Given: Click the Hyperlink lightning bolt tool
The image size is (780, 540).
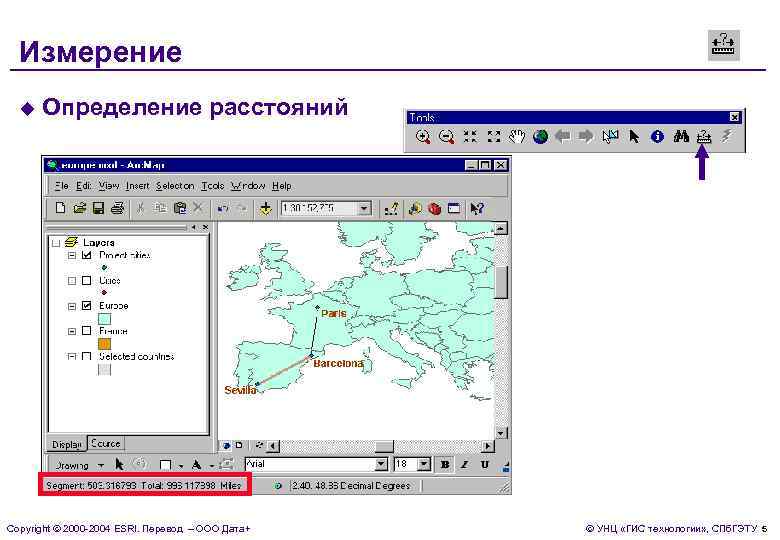Looking at the screenshot, I should [x=727, y=136].
